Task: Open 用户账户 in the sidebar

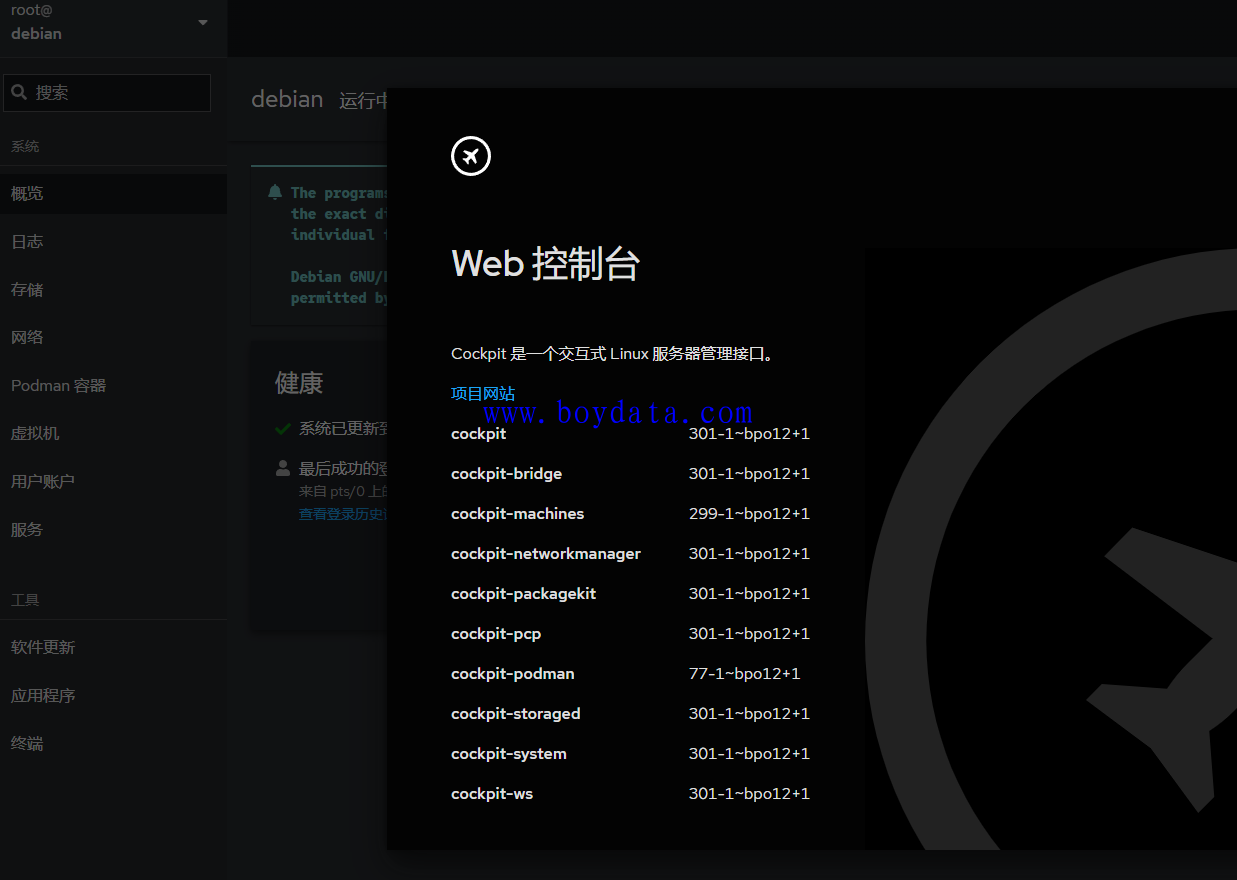Action: (113, 482)
